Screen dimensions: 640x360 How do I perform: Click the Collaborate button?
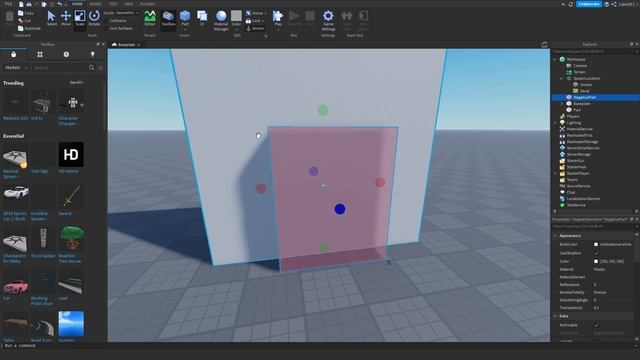[x=589, y=4]
